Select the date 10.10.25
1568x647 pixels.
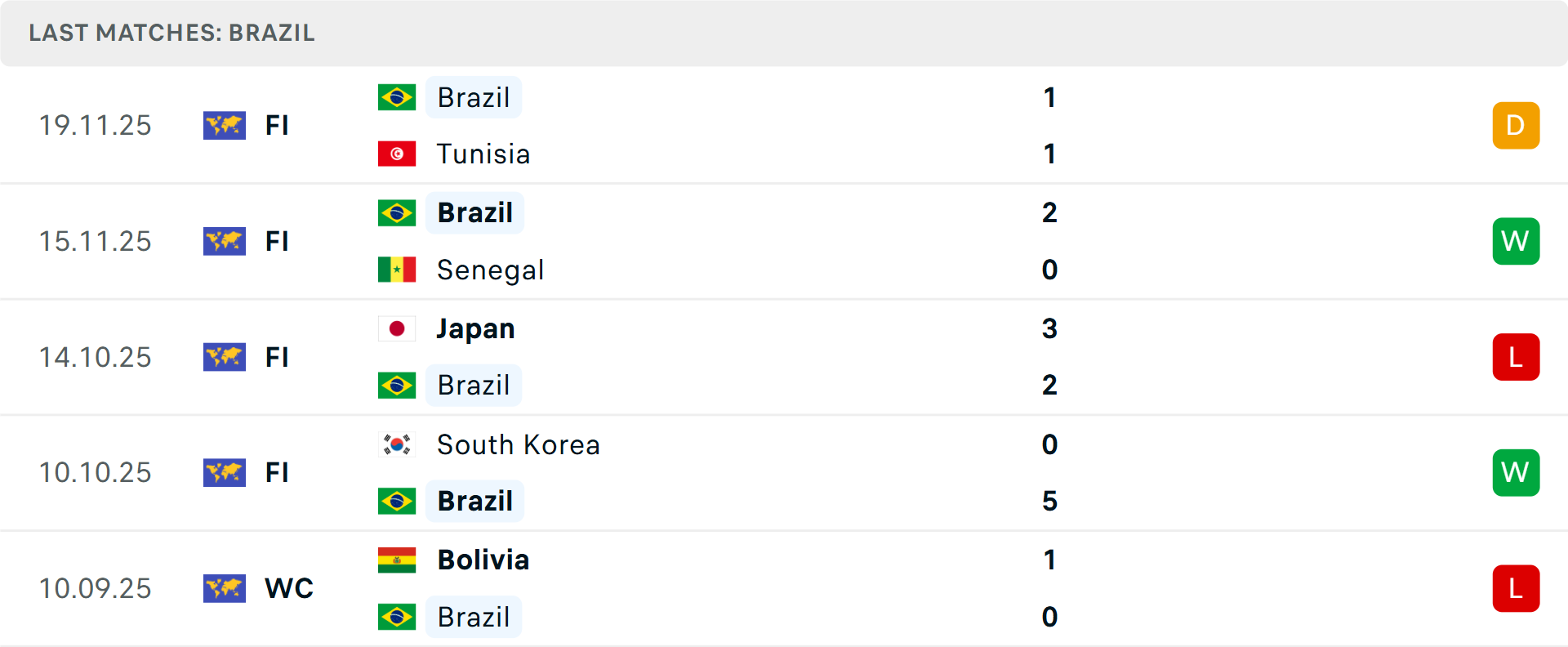click(95, 472)
